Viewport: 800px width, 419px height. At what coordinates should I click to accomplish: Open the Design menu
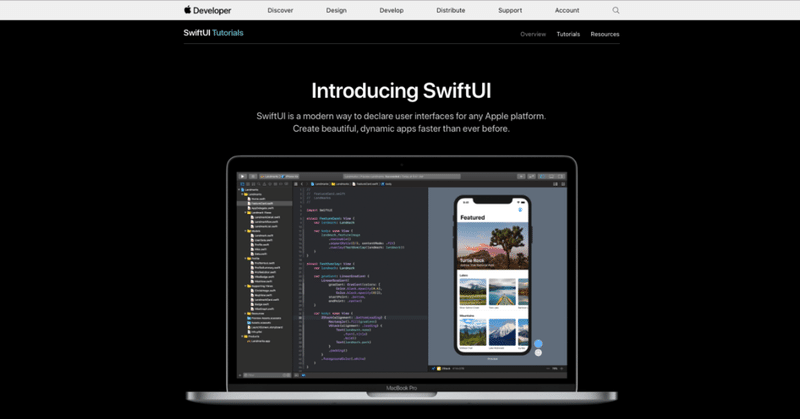336,10
